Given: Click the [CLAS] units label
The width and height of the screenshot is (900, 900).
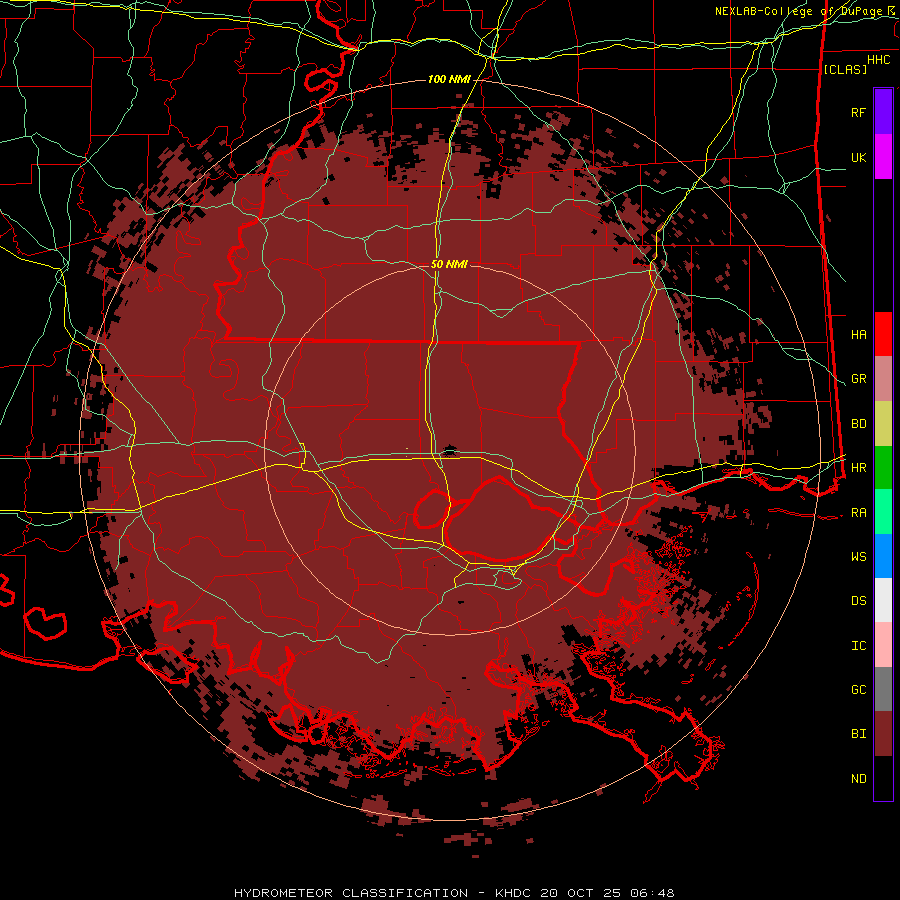Looking at the screenshot, I should point(845,69).
